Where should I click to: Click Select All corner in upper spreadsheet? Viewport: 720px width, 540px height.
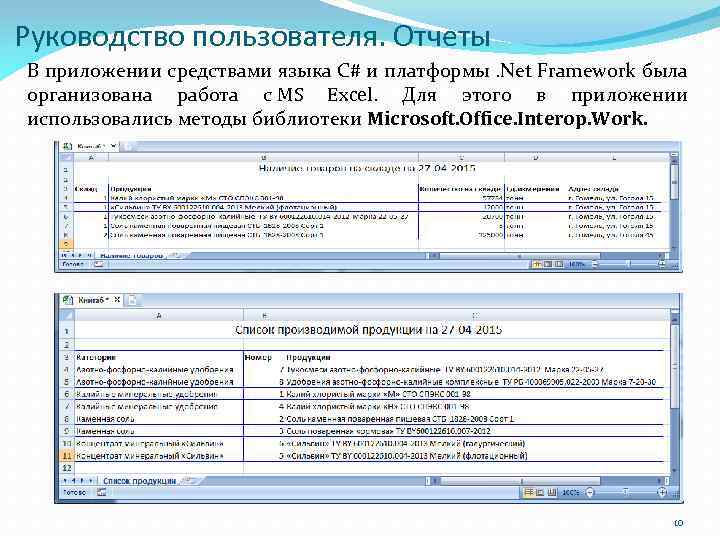(x=68, y=158)
